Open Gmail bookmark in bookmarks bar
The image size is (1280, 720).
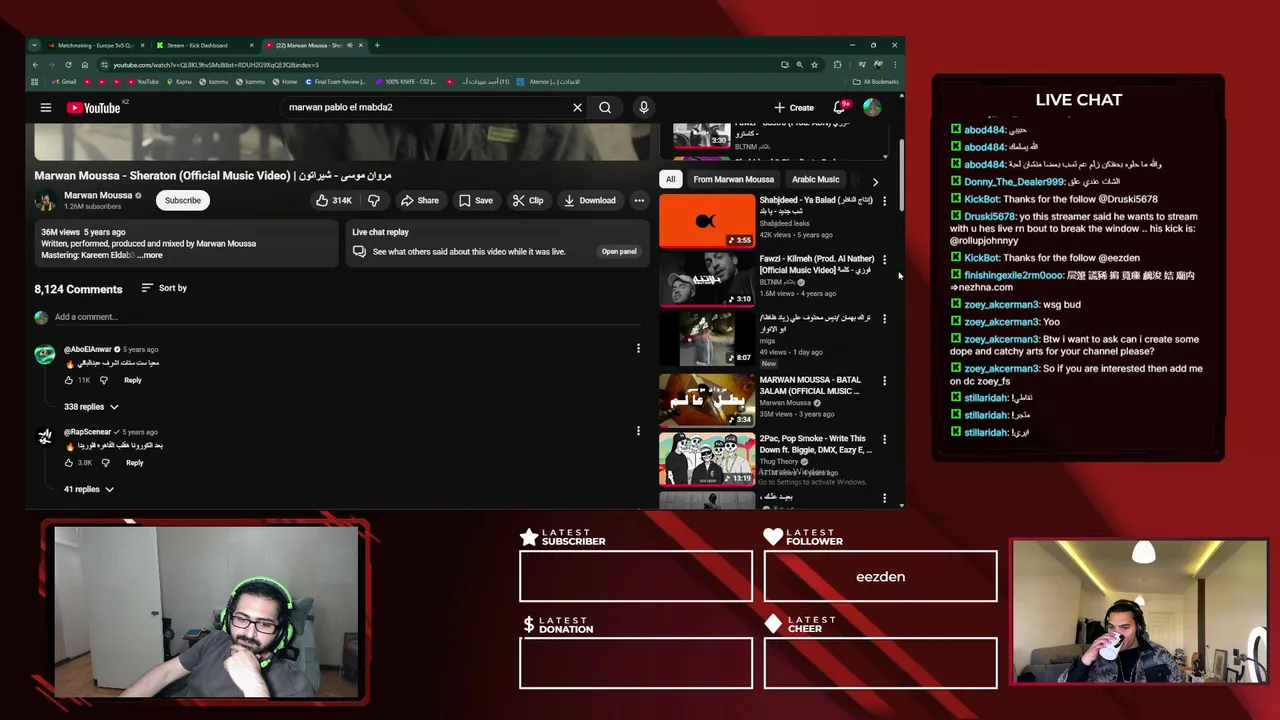[64, 82]
